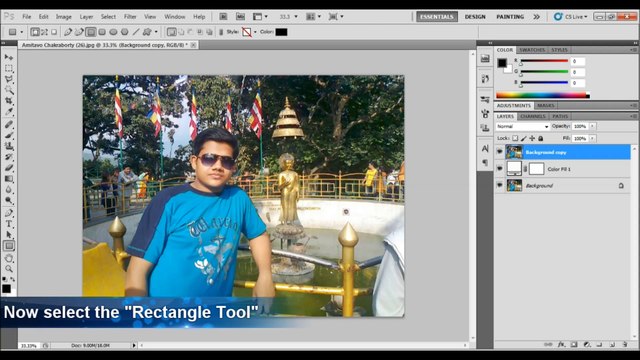Open Arrange Documents dropdown
The width and height of the screenshot is (640, 360).
(313, 17)
